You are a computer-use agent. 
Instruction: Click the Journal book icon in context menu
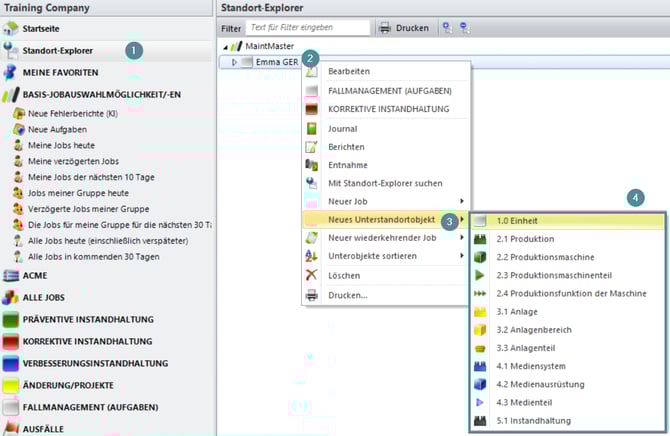point(312,129)
